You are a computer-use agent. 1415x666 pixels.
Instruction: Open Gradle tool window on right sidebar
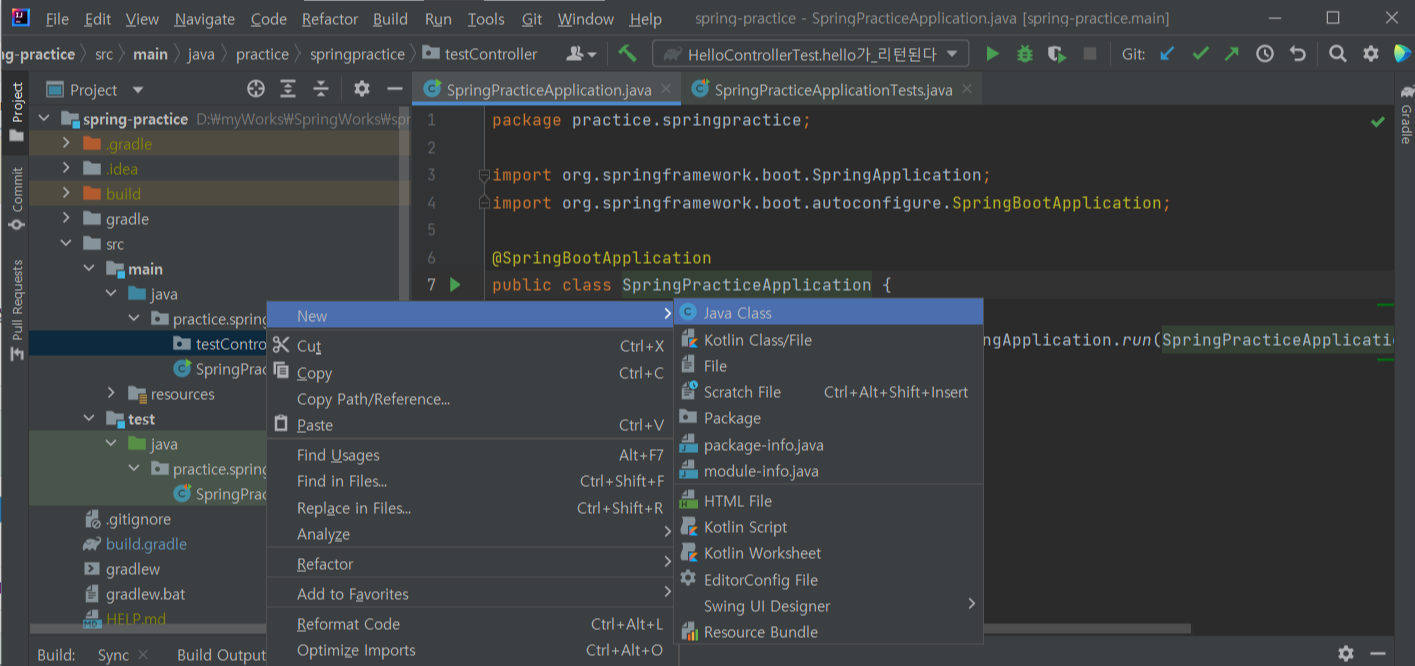pyautogui.click(x=1405, y=115)
